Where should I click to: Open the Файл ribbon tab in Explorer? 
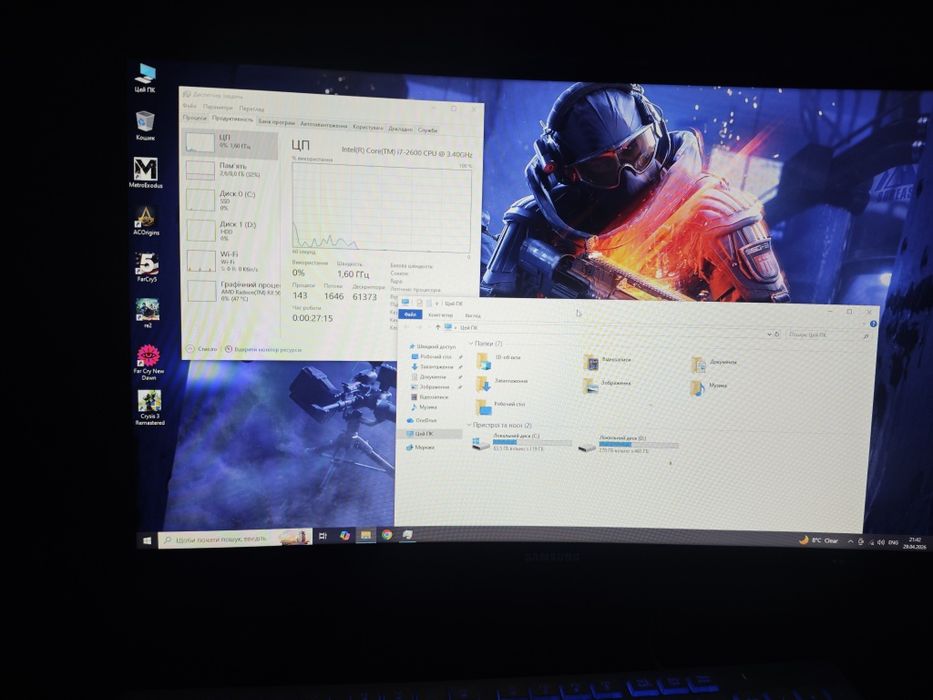tap(410, 314)
